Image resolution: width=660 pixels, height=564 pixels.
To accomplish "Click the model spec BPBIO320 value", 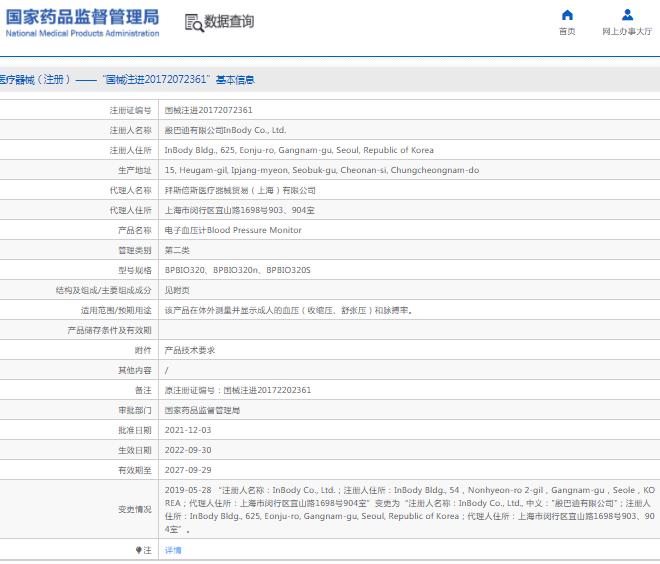I will tap(237, 270).
